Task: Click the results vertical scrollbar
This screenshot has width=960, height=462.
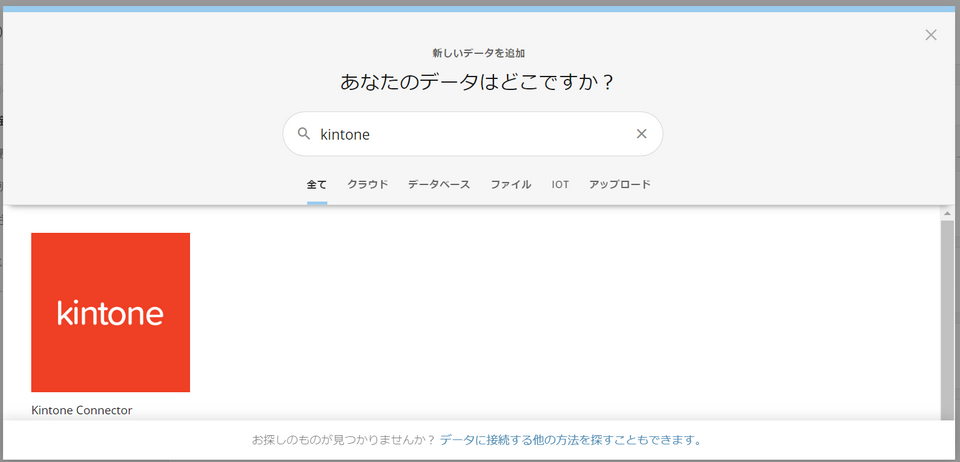Action: click(x=947, y=319)
